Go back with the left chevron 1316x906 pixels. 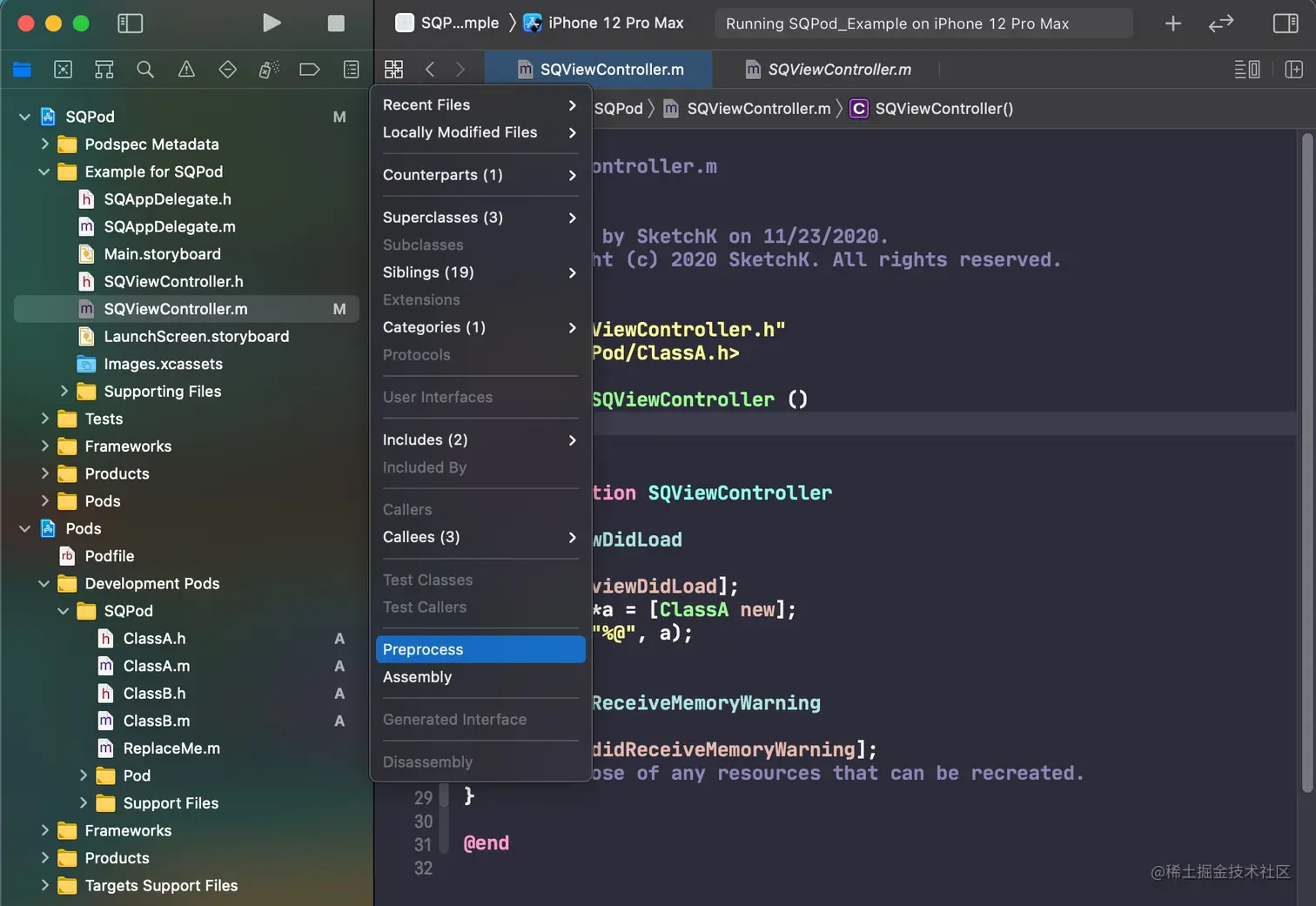(430, 69)
